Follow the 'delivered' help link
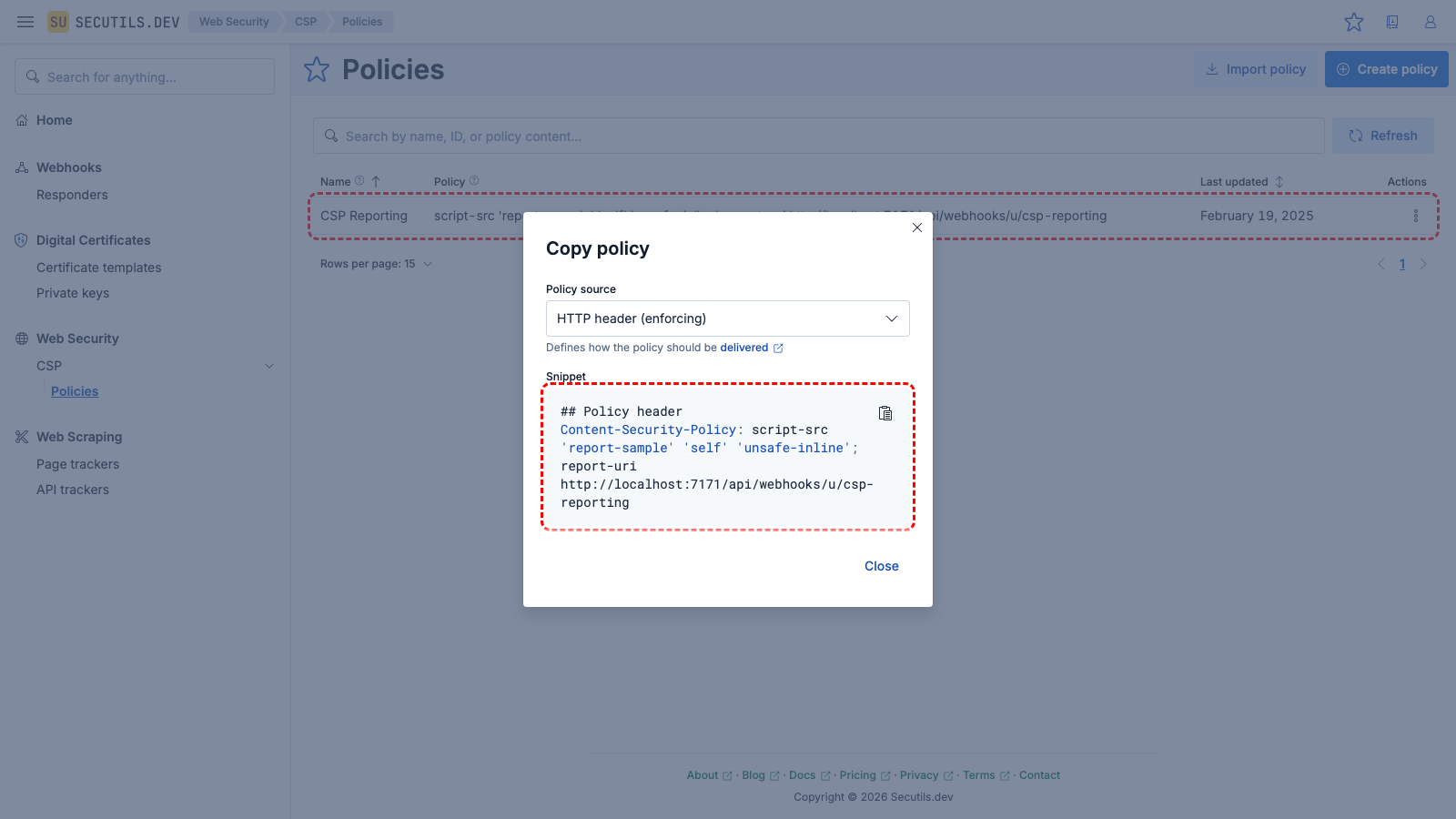The width and height of the screenshot is (1456, 819). (744, 348)
